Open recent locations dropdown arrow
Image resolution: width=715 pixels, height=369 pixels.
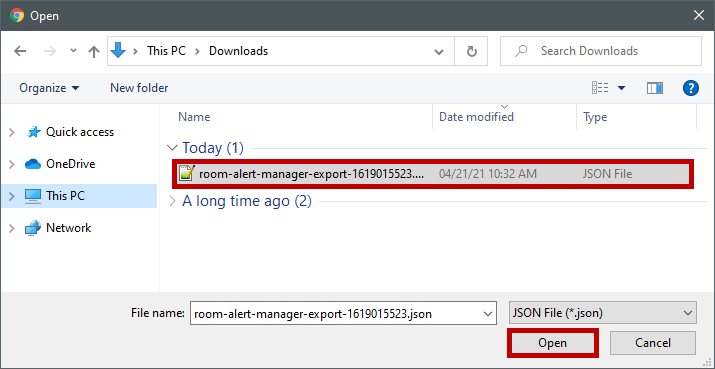pos(73,51)
